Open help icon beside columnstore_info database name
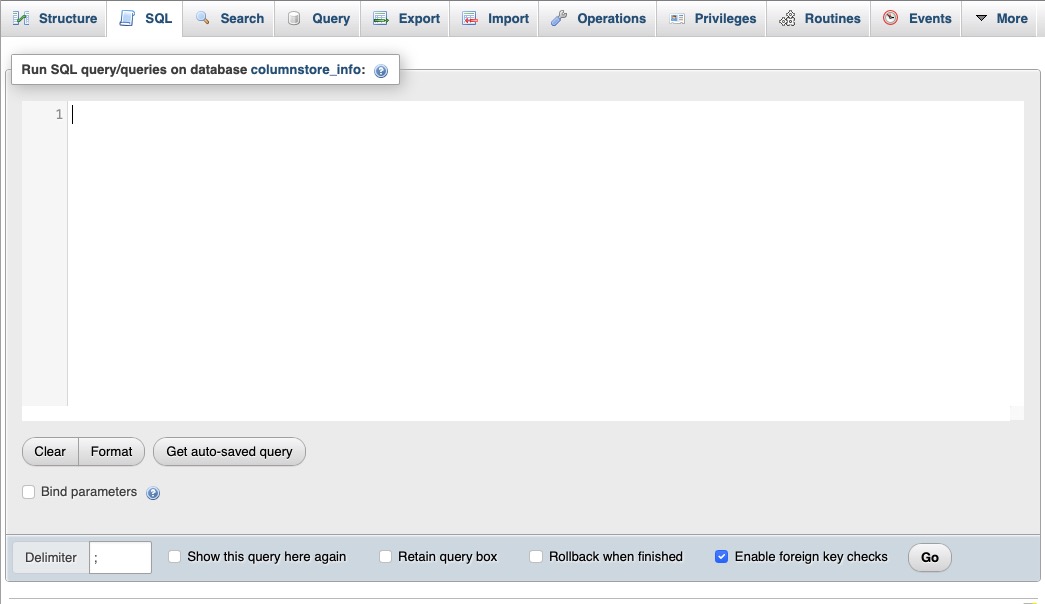The image size is (1045, 604). click(379, 70)
